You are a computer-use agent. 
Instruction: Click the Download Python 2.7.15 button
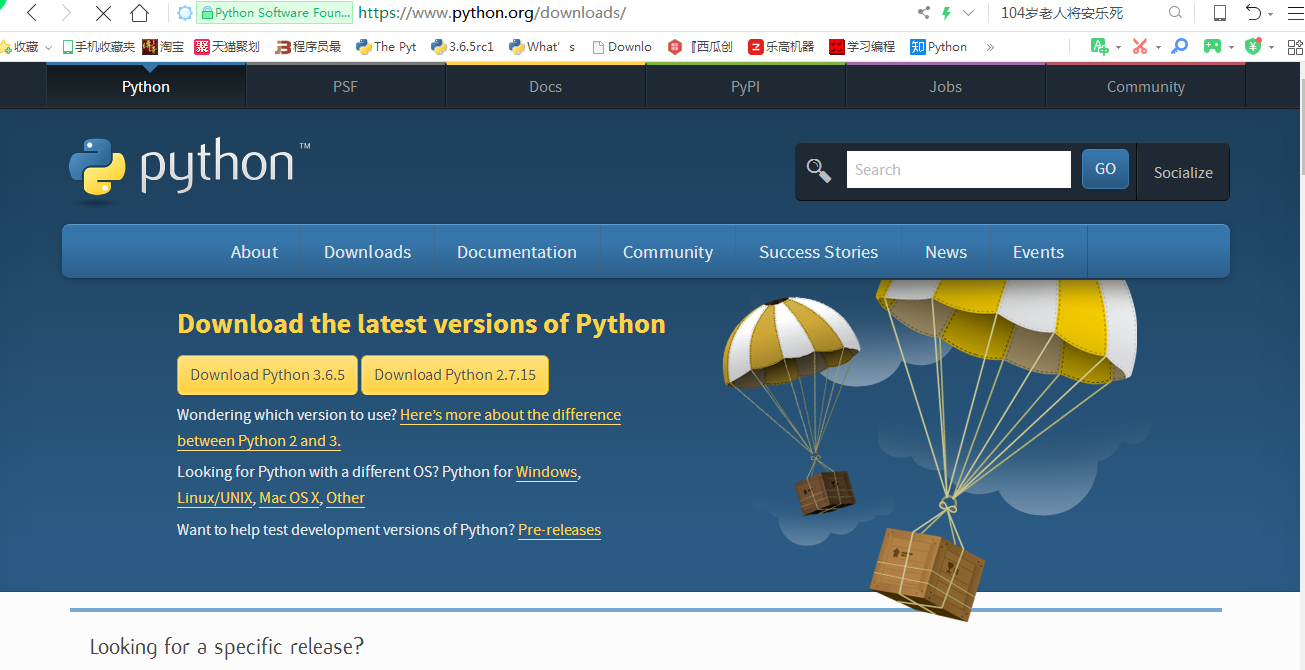tap(455, 375)
